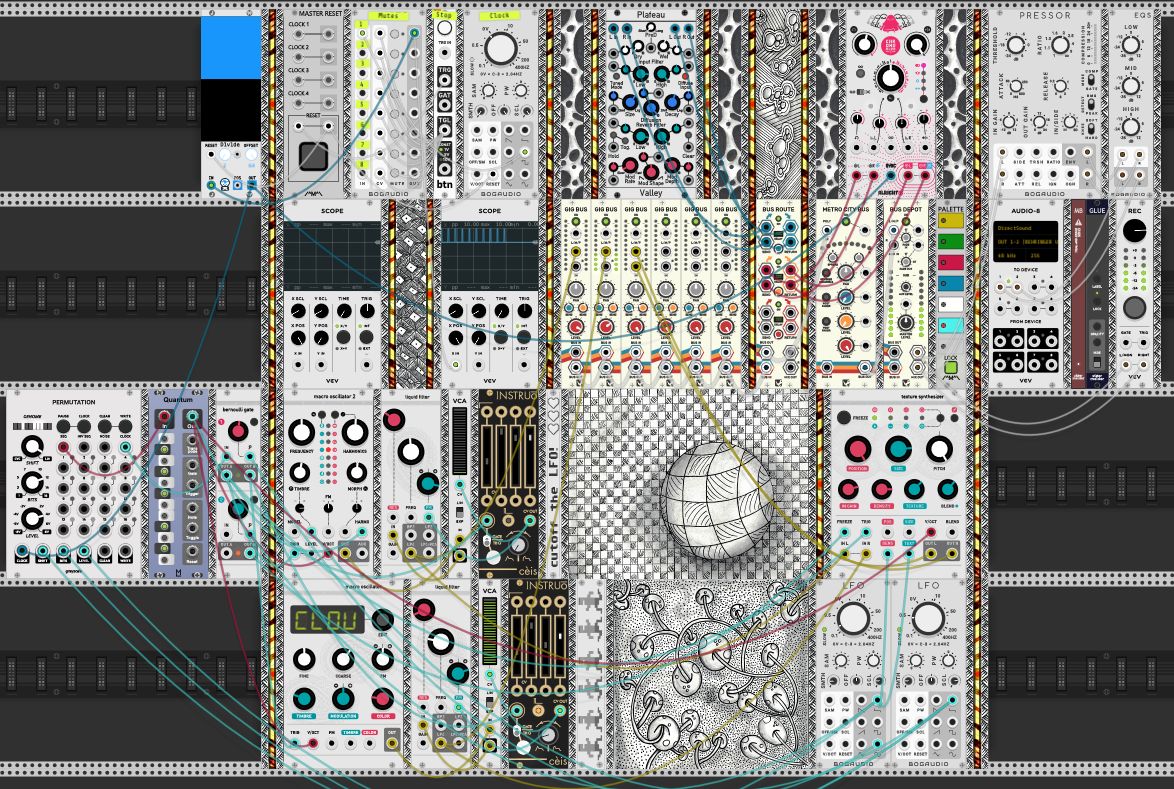Click the pink probability knob on bernoulli gate
This screenshot has width=1174, height=789.
237,430
